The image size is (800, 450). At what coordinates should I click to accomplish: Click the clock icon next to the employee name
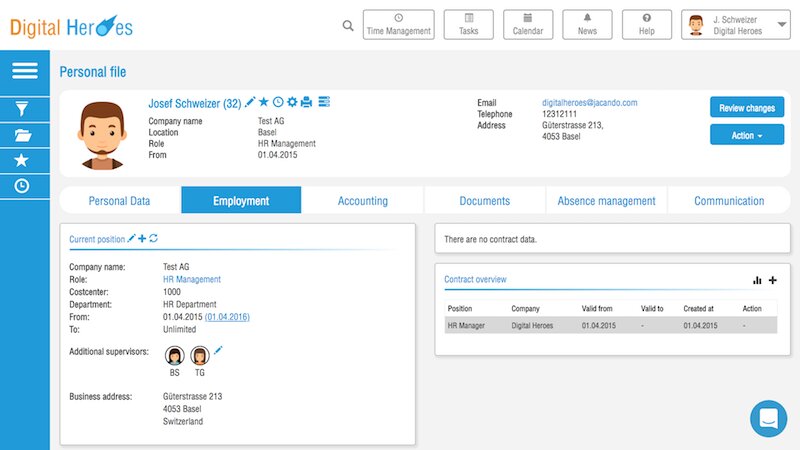(x=278, y=102)
